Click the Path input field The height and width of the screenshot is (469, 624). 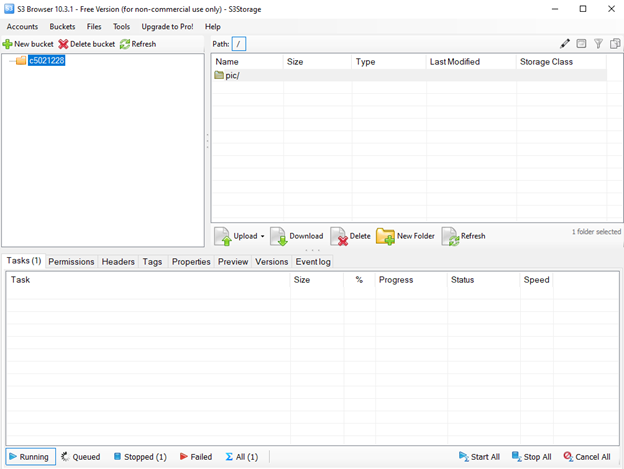click(x=239, y=44)
